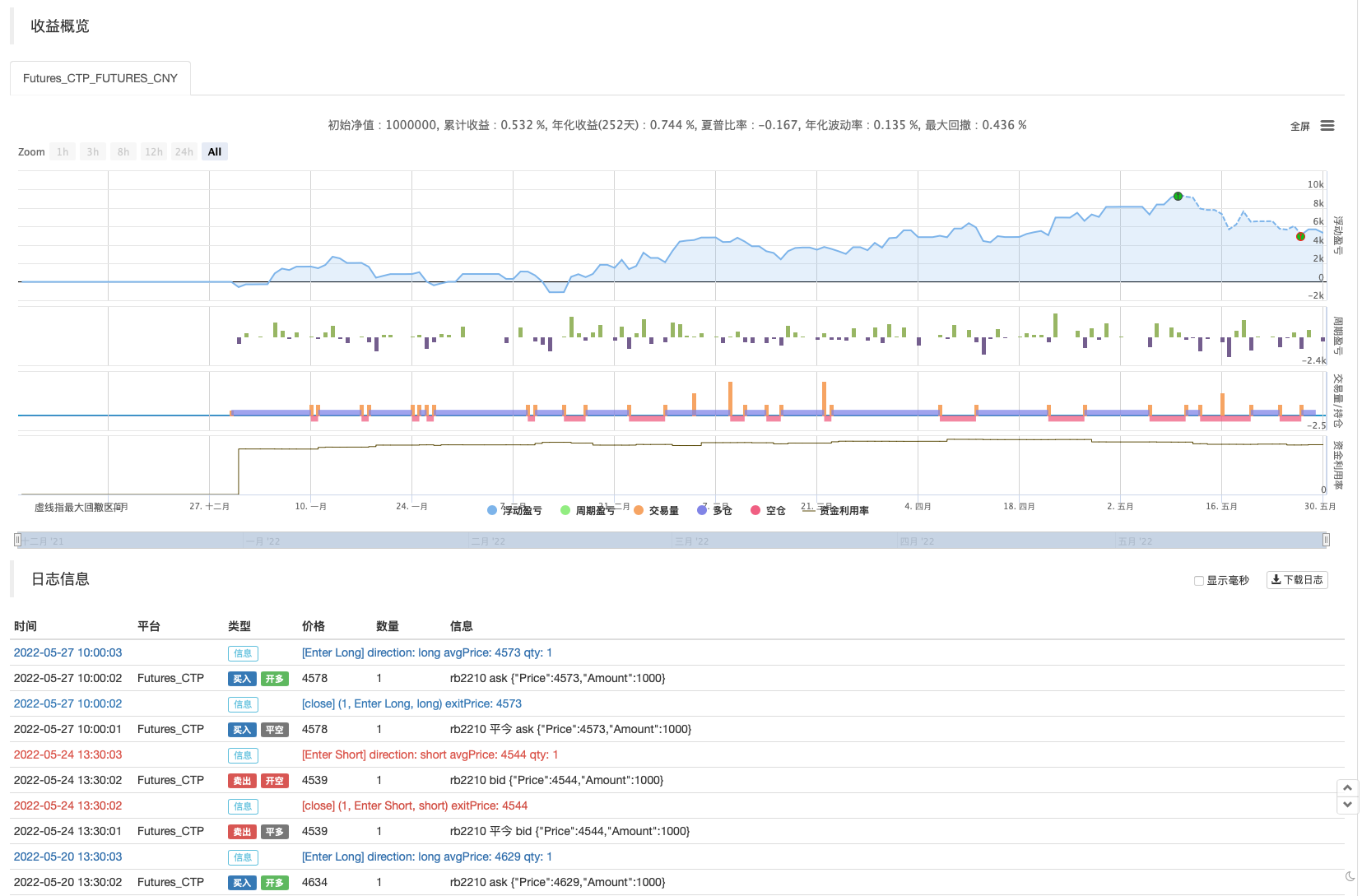The image size is (1362, 896).
Task: Click the green 开多 badge in second log row
Action: pyautogui.click(x=275, y=679)
